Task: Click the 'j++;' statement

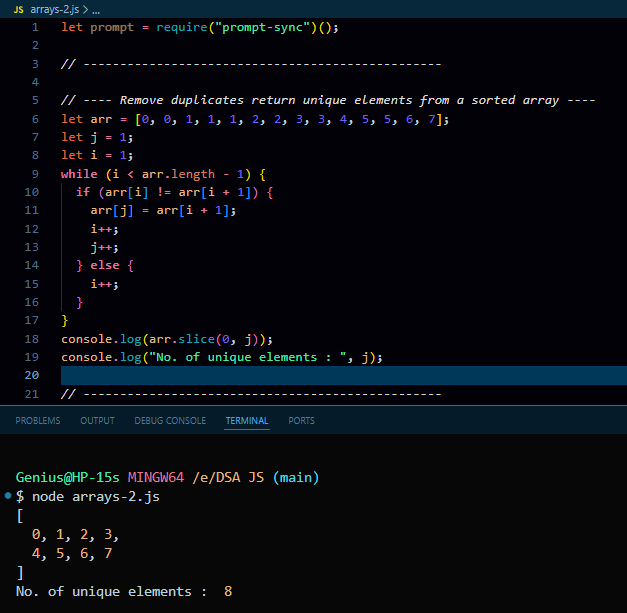Action: [x=104, y=248]
